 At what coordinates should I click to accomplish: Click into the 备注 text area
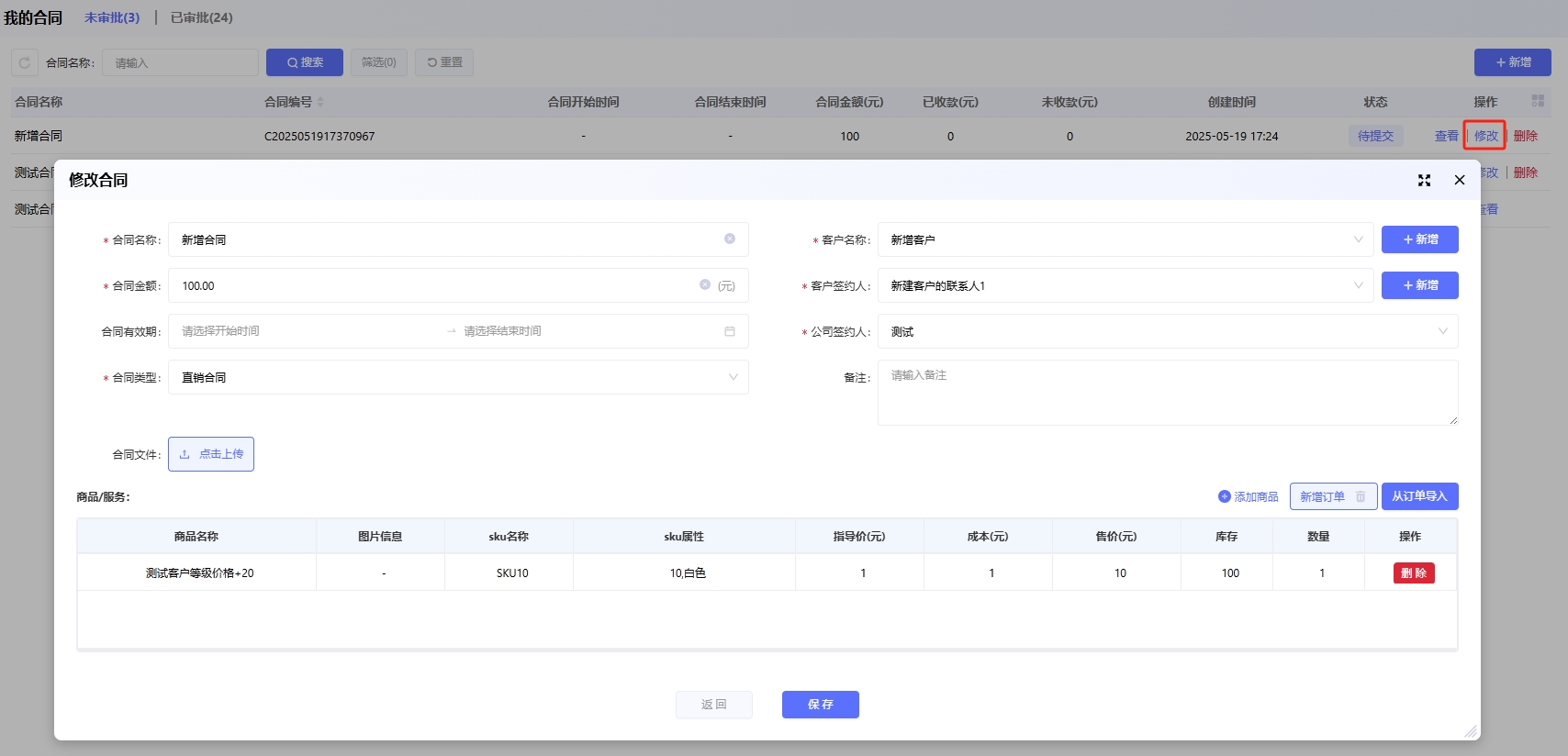1167,393
